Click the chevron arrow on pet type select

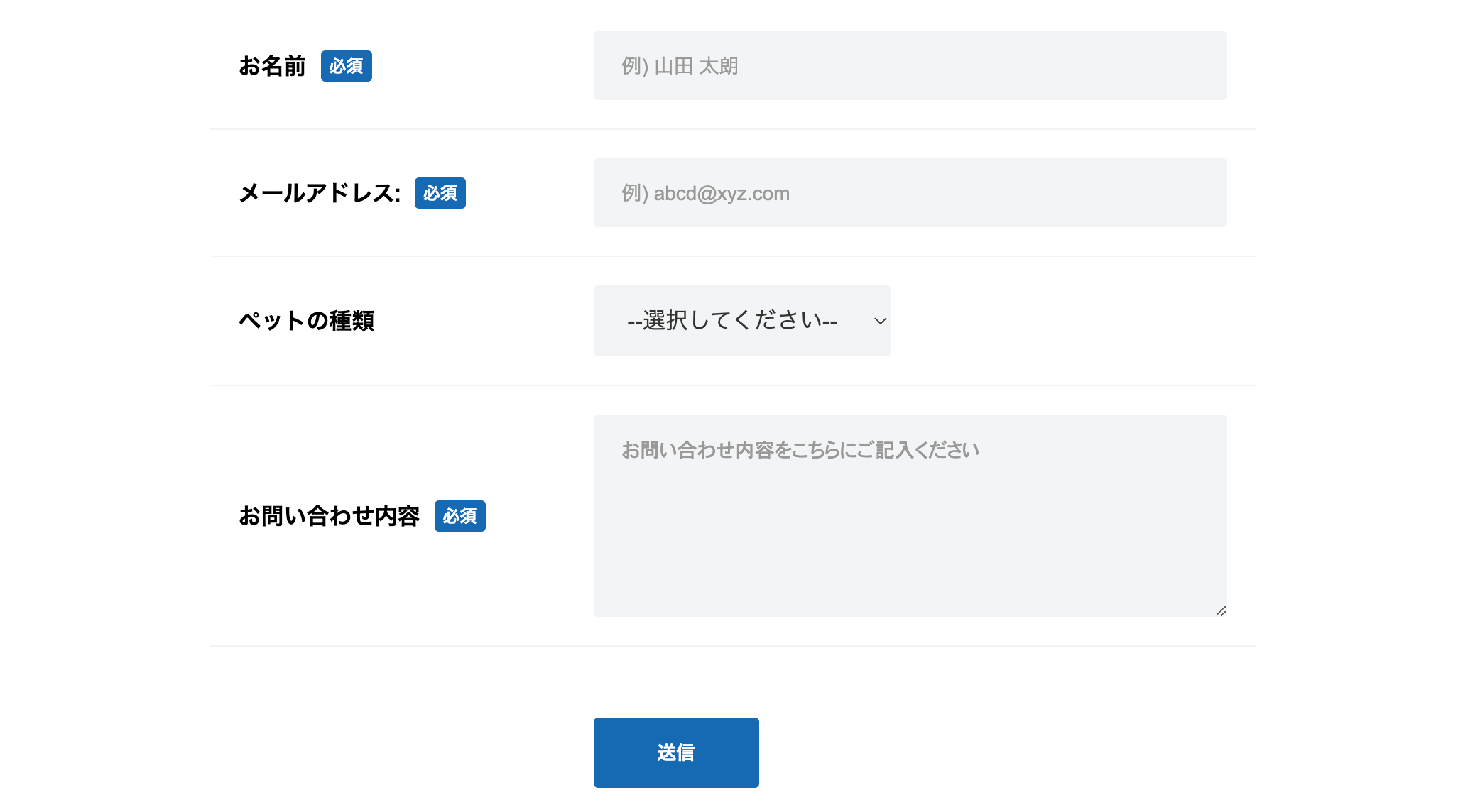coord(880,321)
